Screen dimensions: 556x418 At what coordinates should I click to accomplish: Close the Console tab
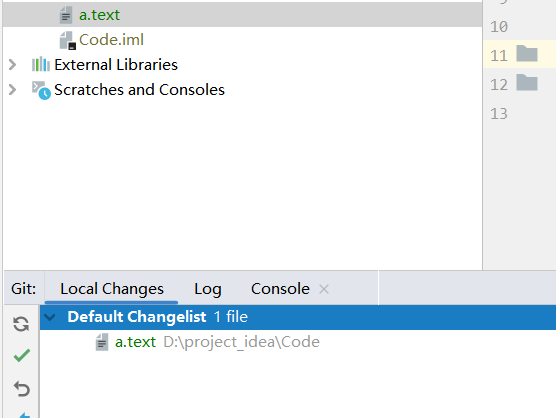tap(324, 289)
